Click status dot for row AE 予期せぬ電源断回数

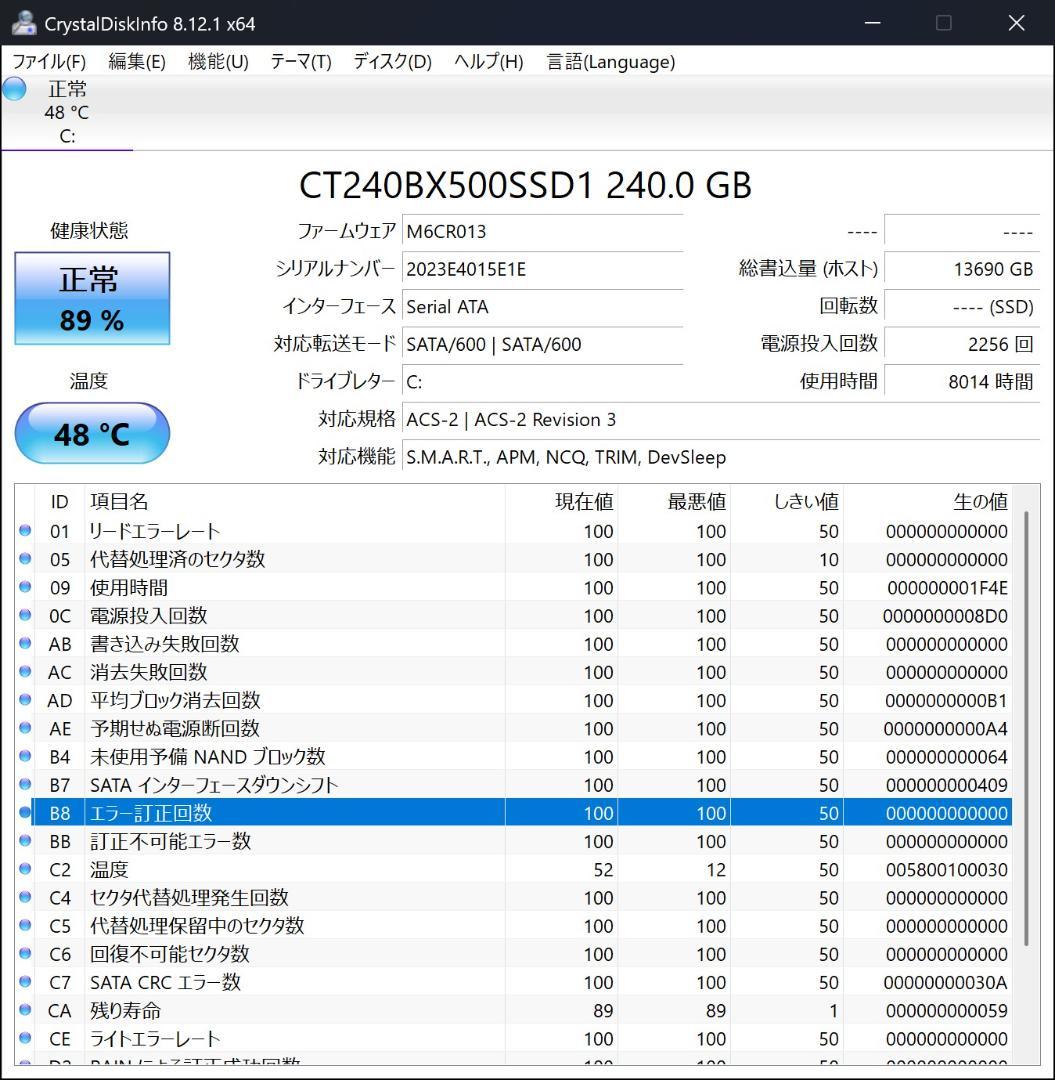pyautogui.click(x=25, y=728)
